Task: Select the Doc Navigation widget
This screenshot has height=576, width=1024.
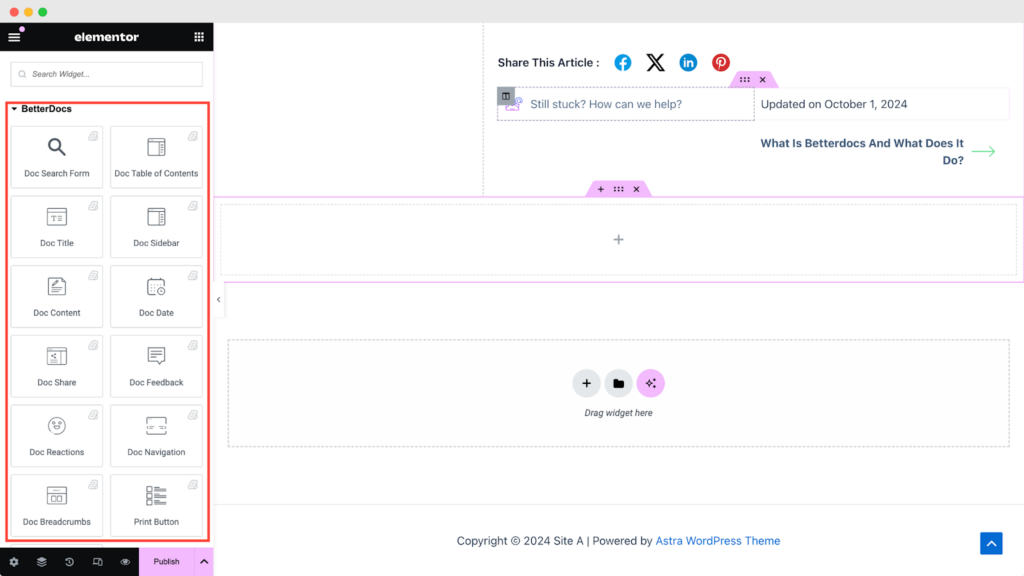Action: coord(156,436)
